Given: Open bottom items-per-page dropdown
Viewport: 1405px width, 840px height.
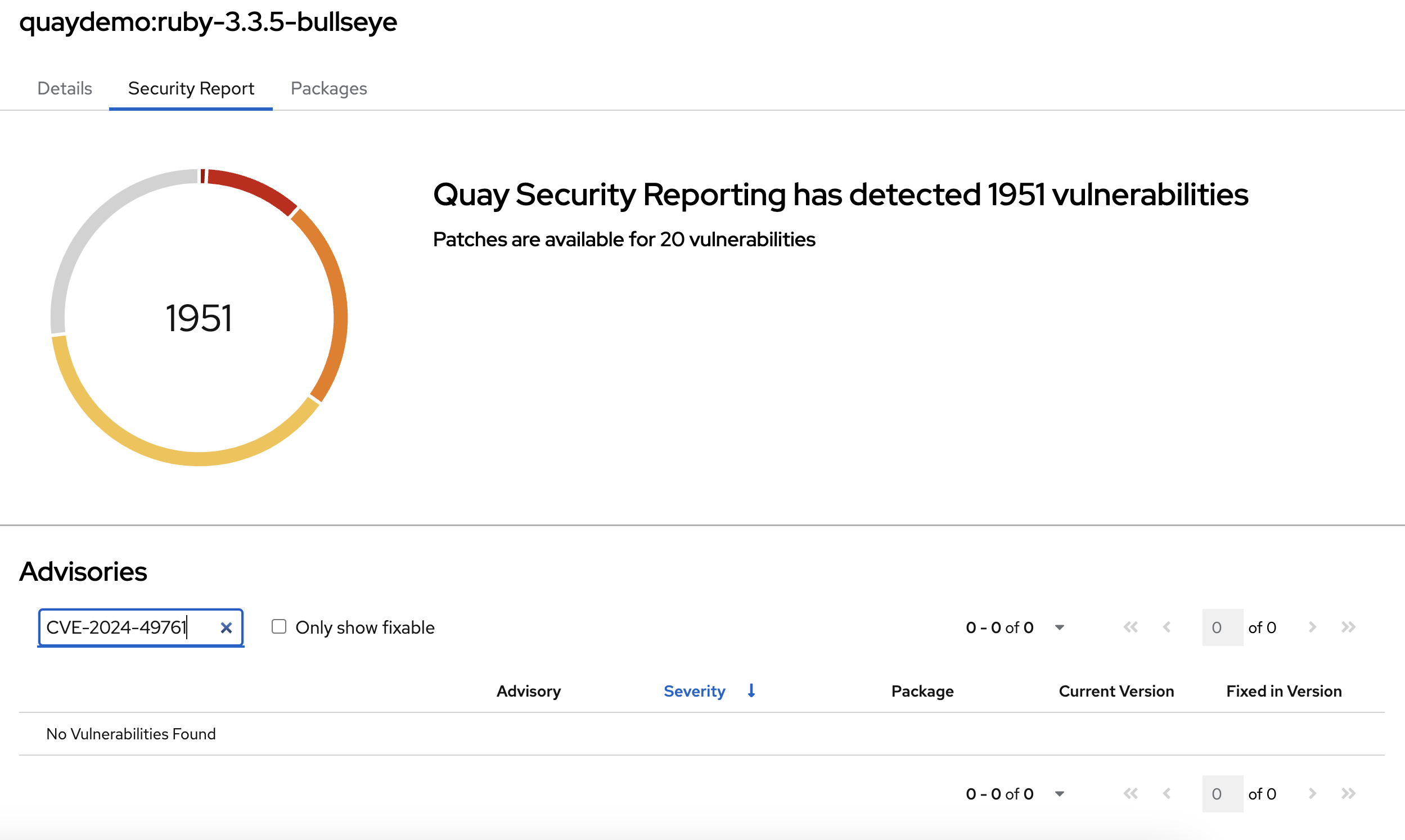Looking at the screenshot, I should coord(1059,793).
